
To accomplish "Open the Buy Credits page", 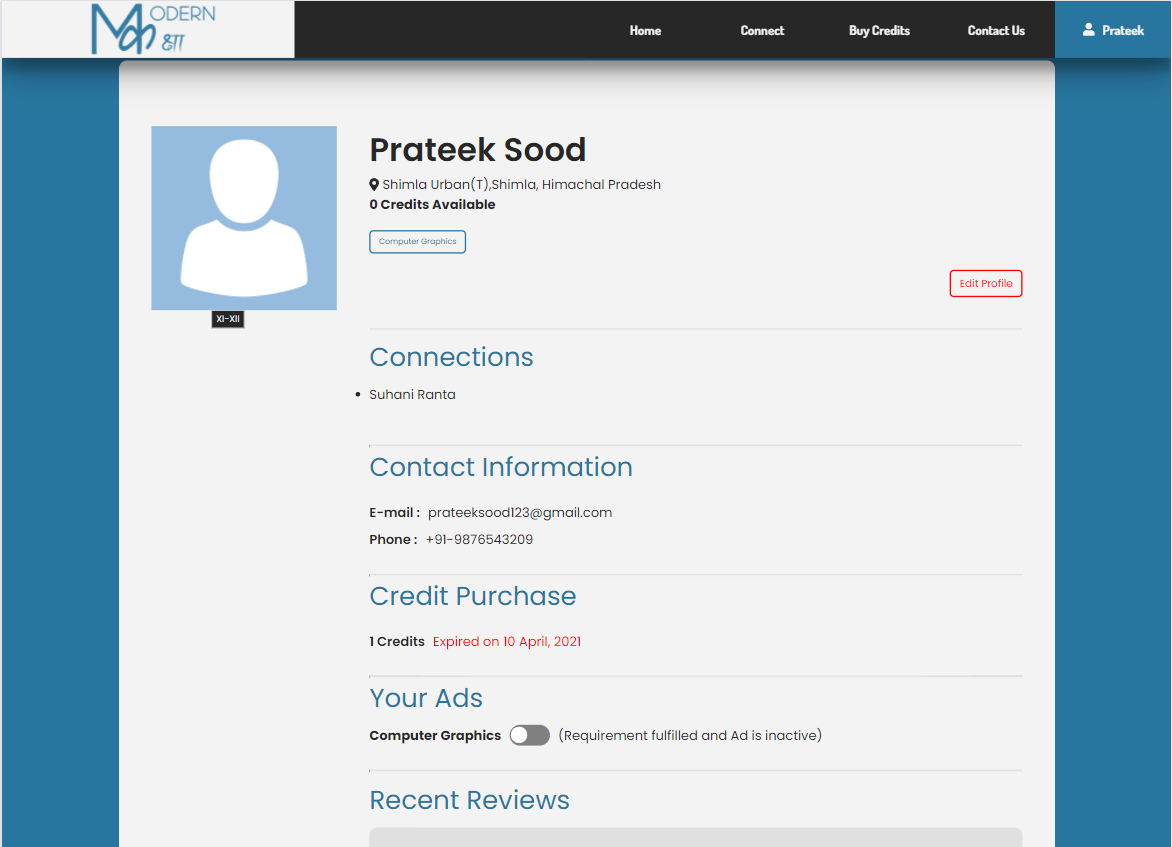I will tap(879, 30).
